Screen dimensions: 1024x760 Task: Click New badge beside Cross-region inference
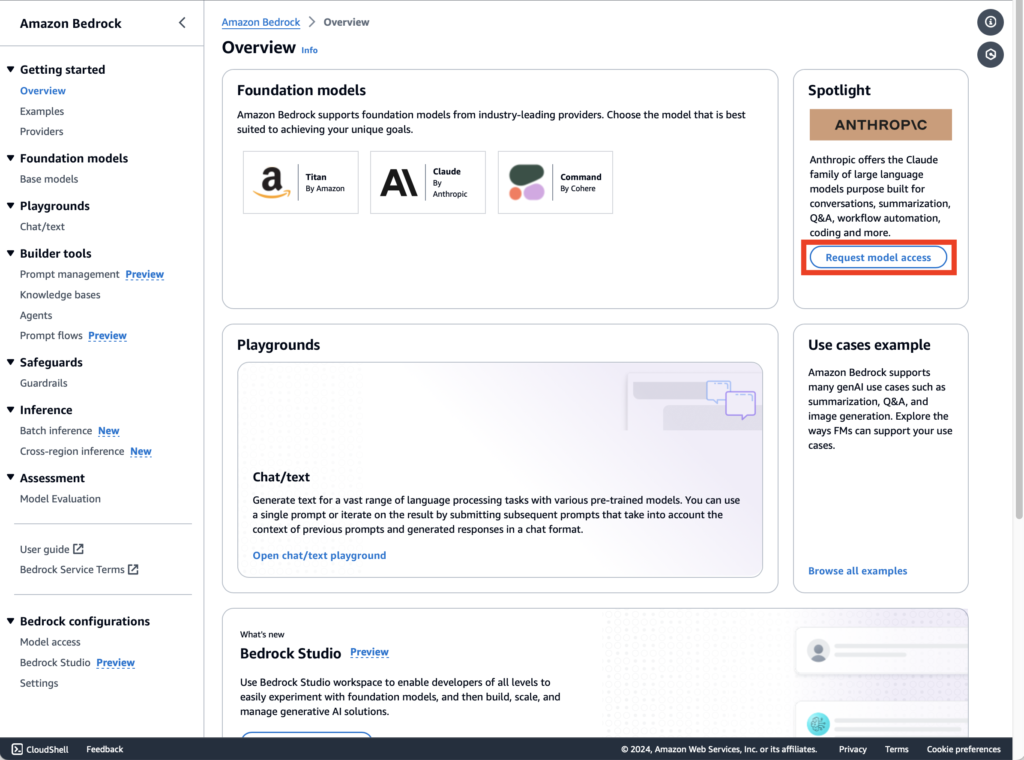pos(140,451)
